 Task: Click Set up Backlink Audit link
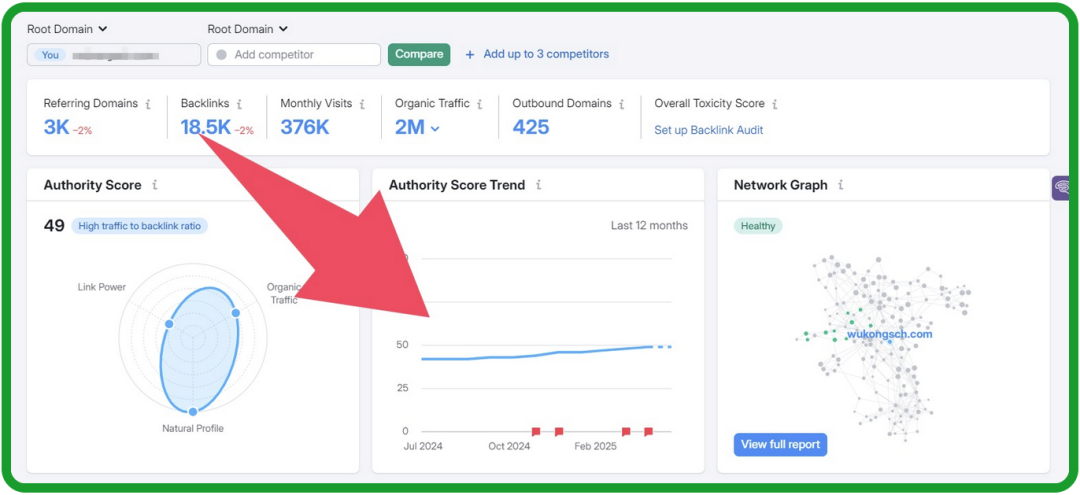(x=707, y=130)
